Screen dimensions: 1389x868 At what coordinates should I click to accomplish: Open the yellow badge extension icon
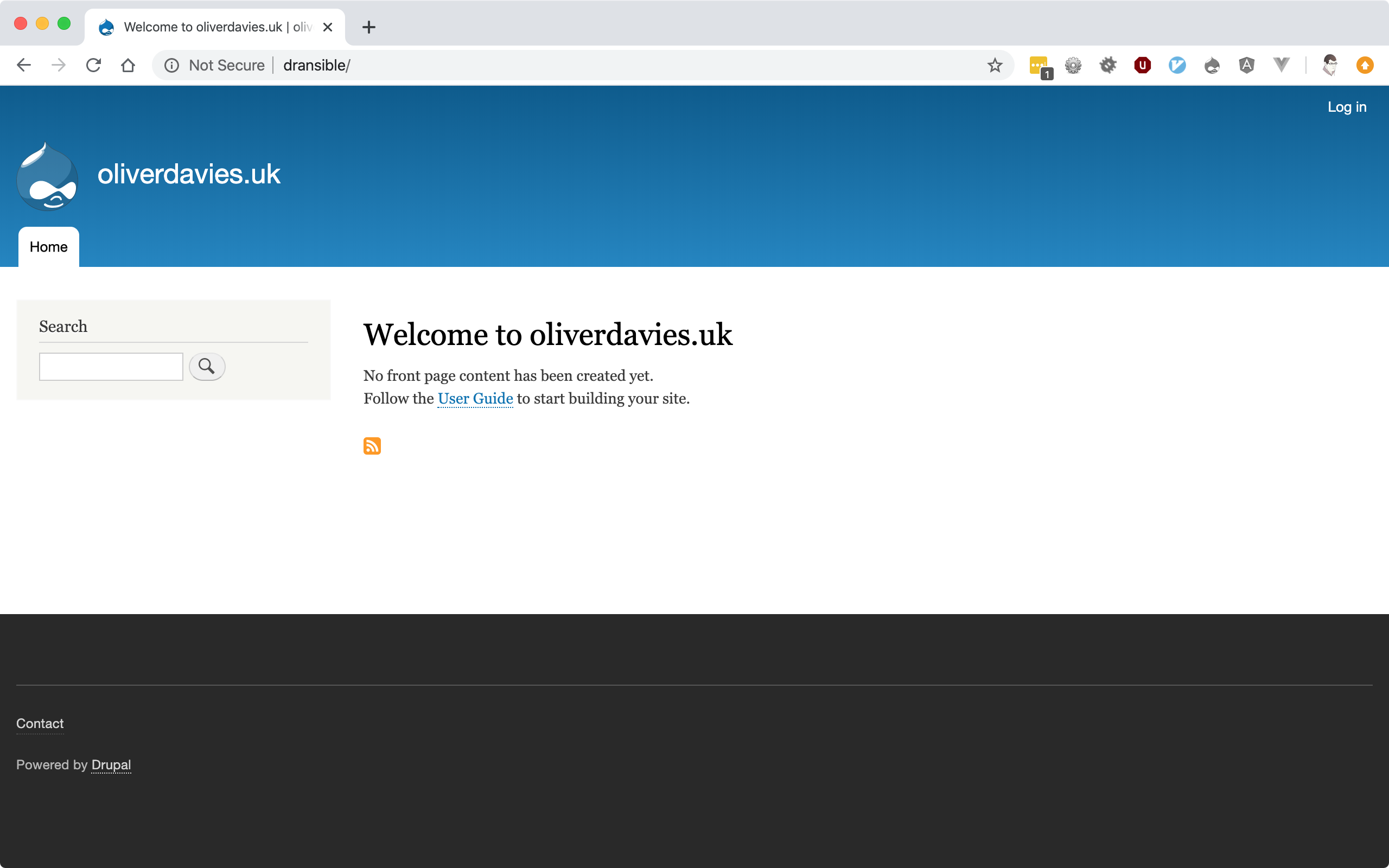coord(1039,66)
